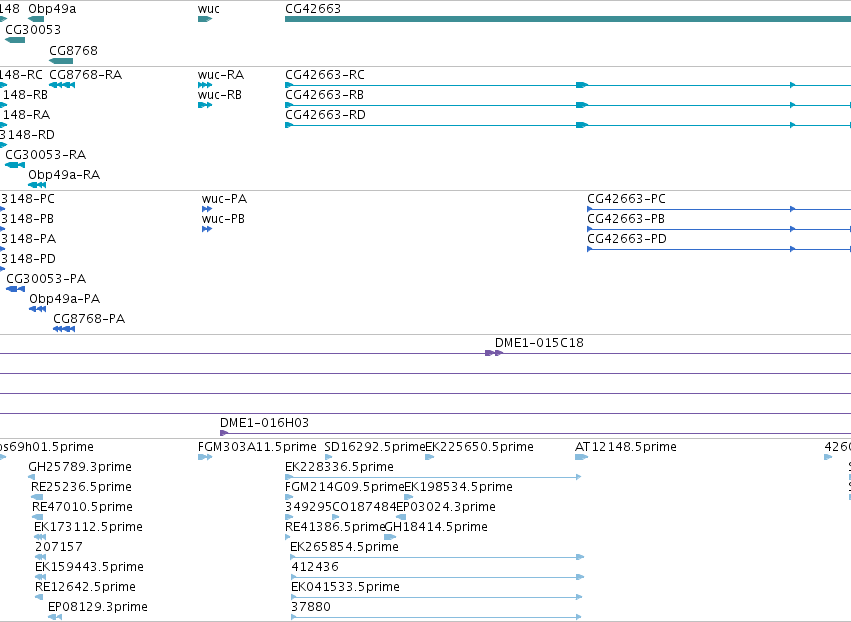Click the CG42663-RD transcript label
This screenshot has height=622, width=851.
click(x=325, y=115)
